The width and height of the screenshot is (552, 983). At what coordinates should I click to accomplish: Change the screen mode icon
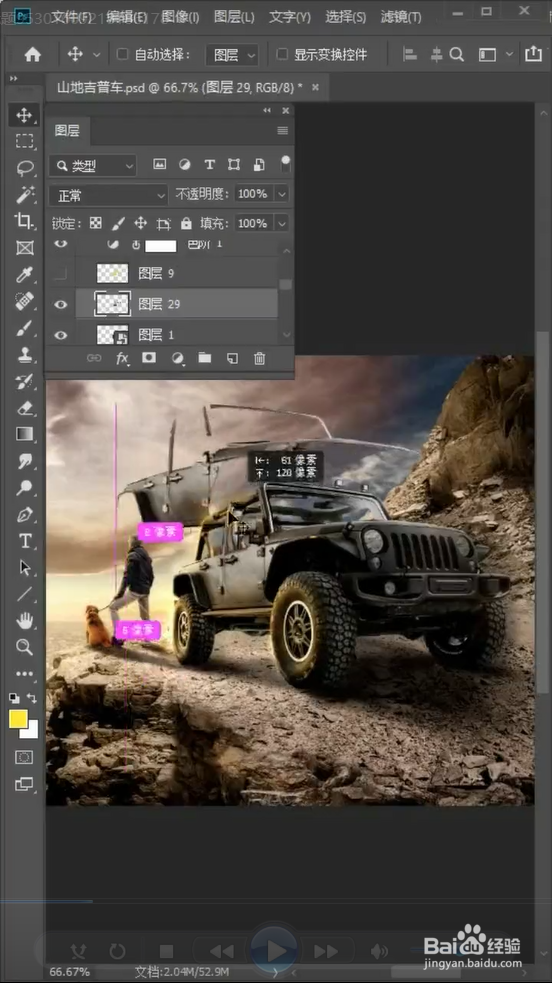point(24,784)
